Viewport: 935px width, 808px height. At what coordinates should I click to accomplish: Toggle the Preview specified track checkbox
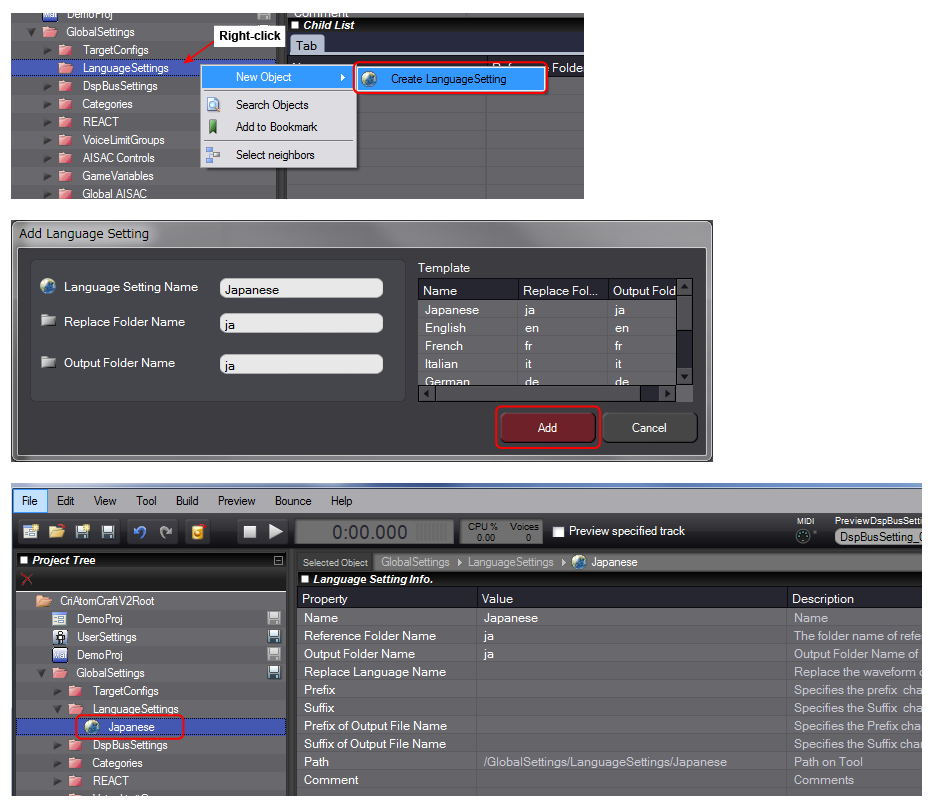click(558, 531)
